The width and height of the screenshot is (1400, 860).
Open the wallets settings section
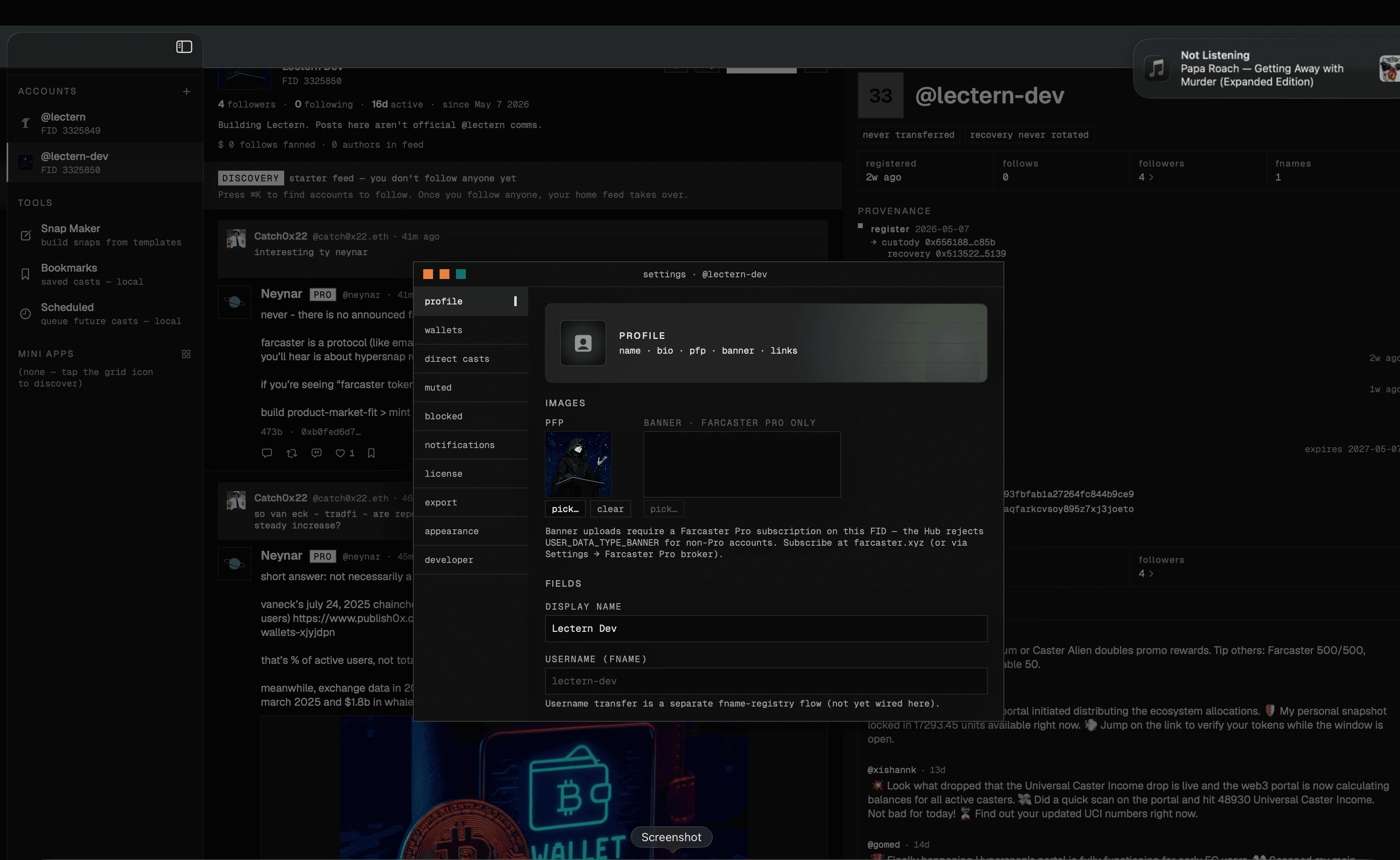(x=471, y=330)
